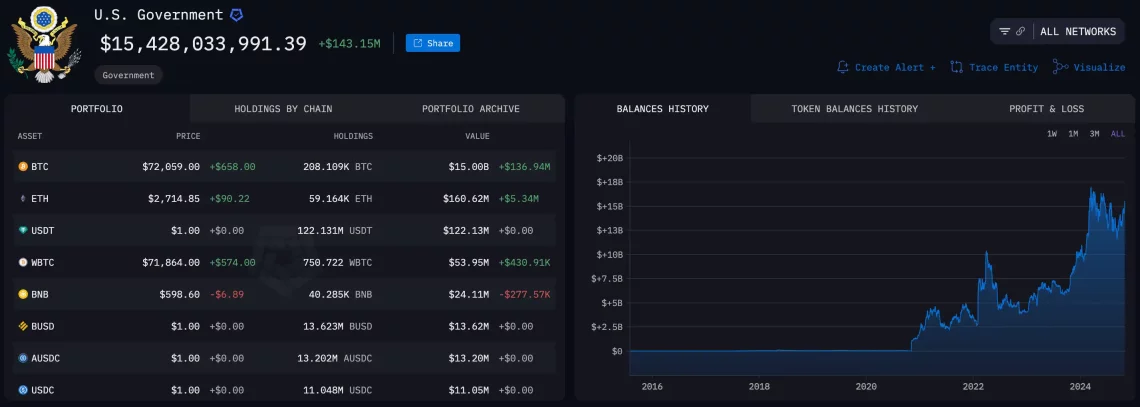Set chart range to 1M
The height and width of the screenshot is (407, 1140).
[1073, 134]
